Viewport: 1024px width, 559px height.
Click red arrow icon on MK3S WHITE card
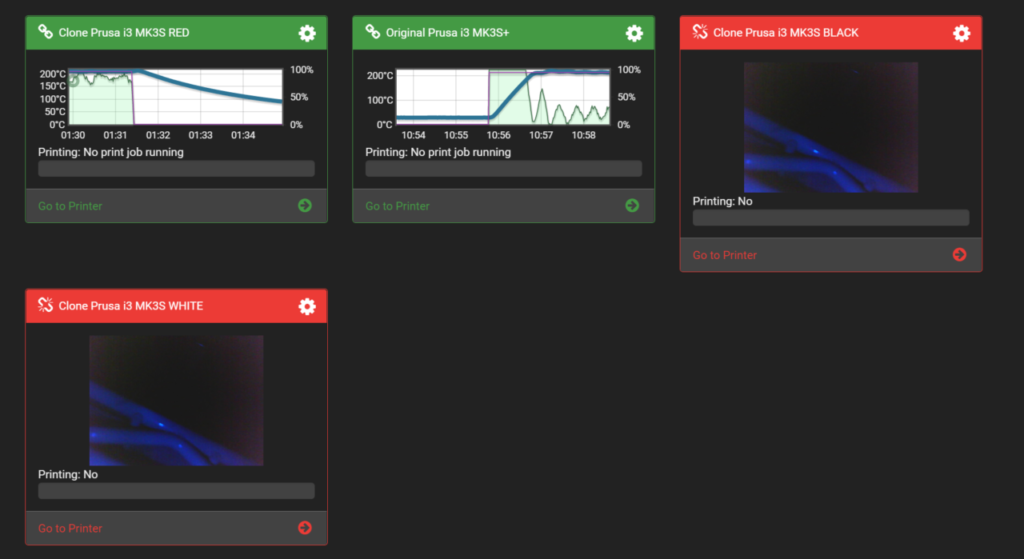tap(305, 528)
